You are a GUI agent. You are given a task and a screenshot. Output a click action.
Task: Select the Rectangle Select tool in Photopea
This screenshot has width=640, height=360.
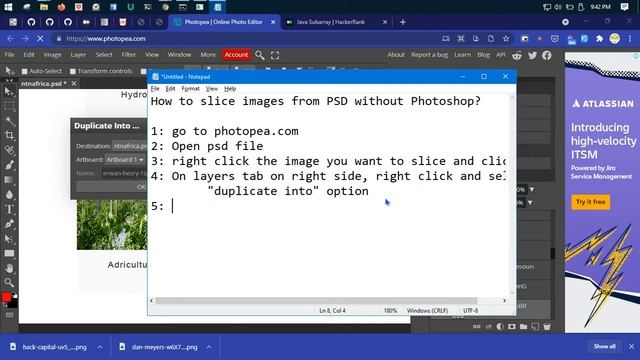tap(9, 106)
